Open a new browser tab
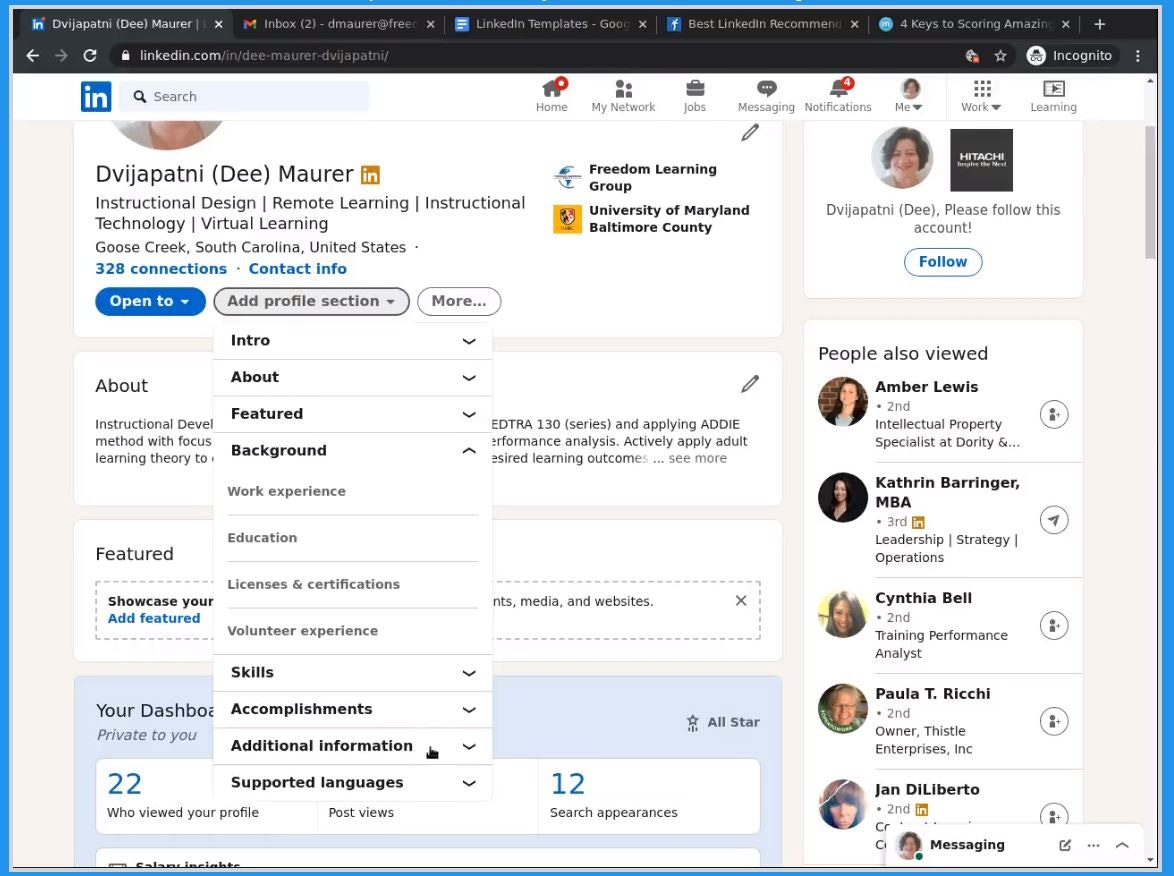The image size is (1174, 876). click(1099, 24)
